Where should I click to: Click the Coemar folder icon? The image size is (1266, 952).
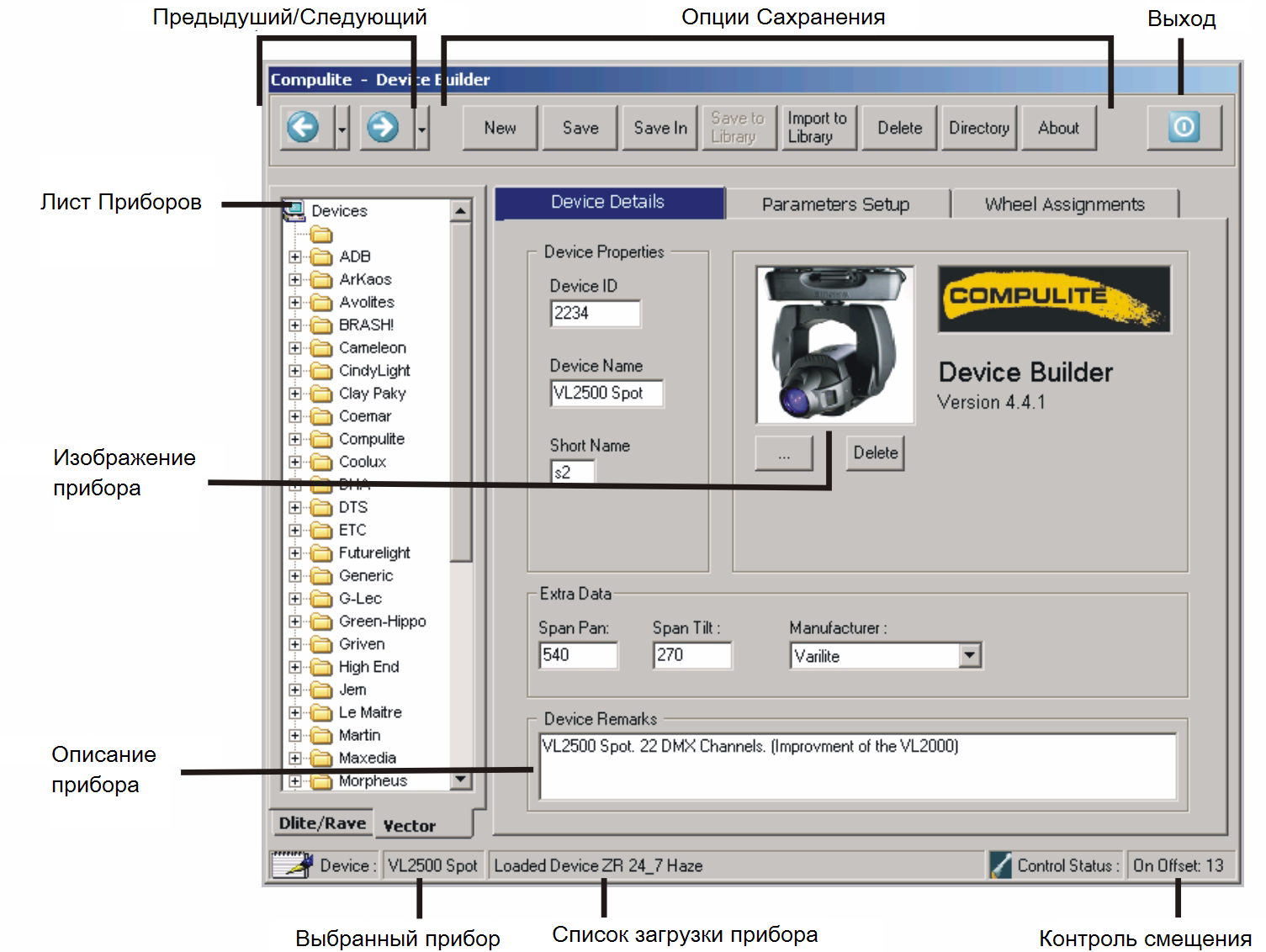321,416
